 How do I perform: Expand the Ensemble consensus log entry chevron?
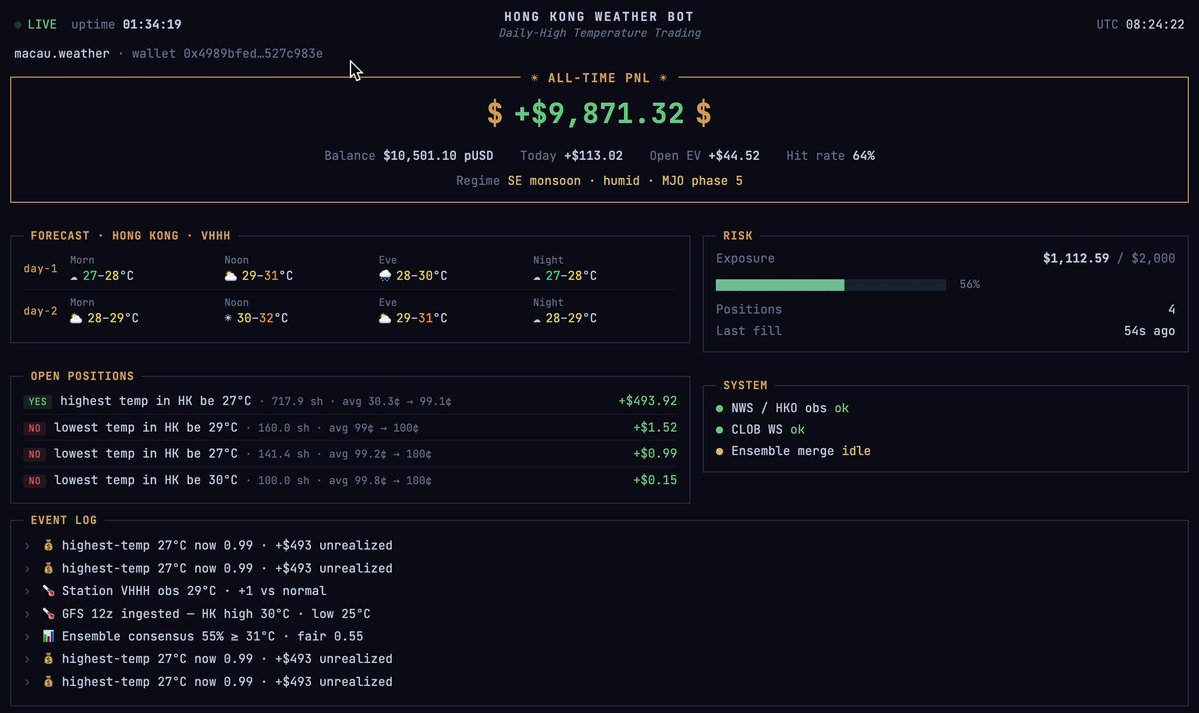click(28, 636)
